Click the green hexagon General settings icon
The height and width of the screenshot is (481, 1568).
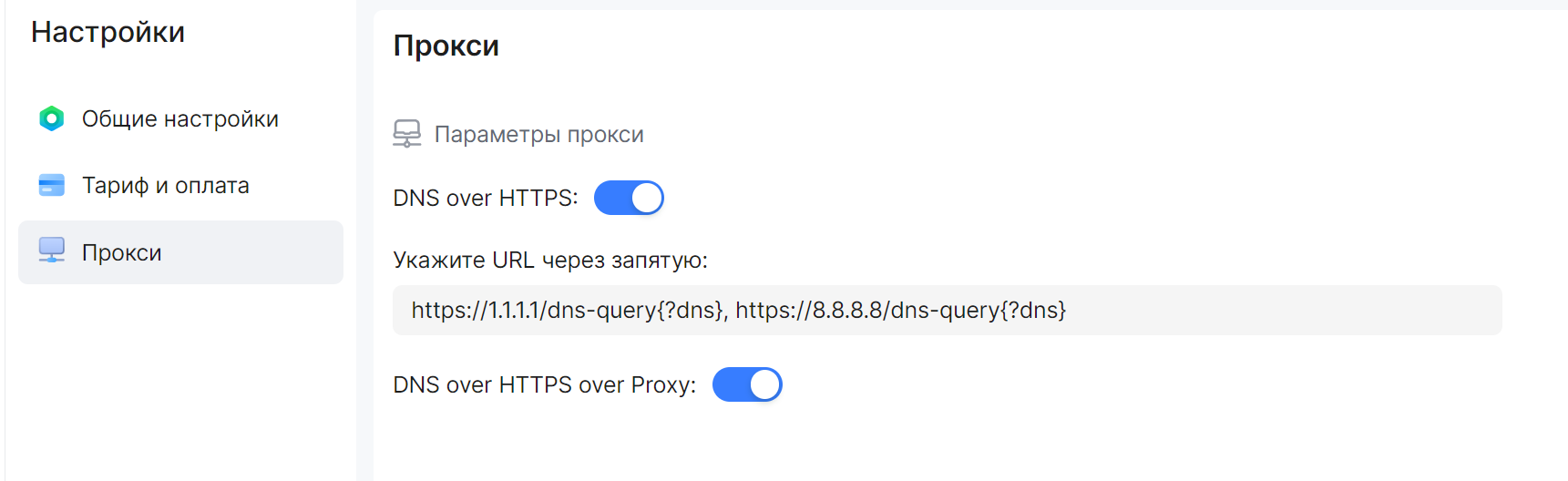pyautogui.click(x=52, y=118)
